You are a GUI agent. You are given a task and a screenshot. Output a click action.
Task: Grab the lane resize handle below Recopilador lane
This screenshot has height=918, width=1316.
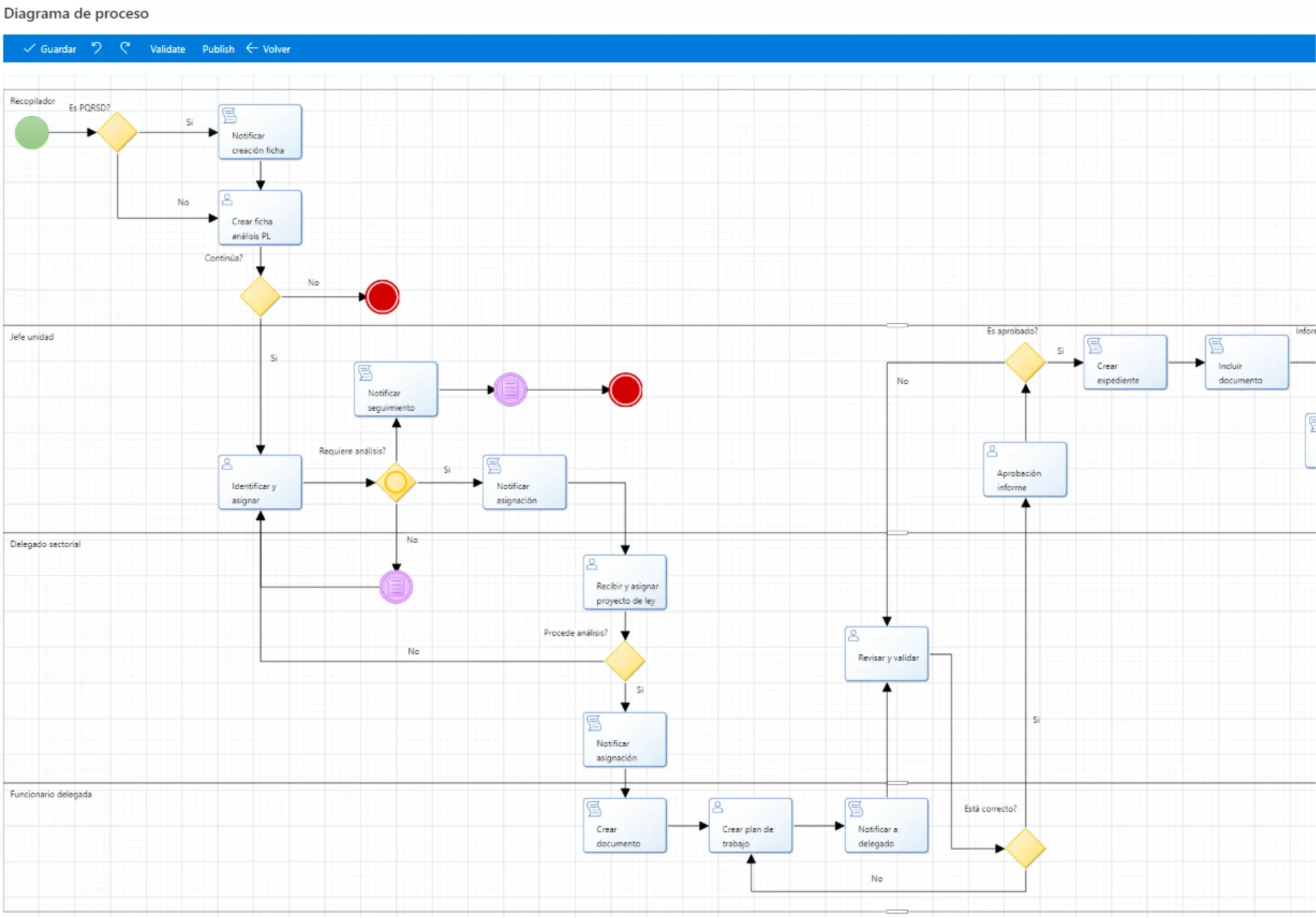(897, 325)
